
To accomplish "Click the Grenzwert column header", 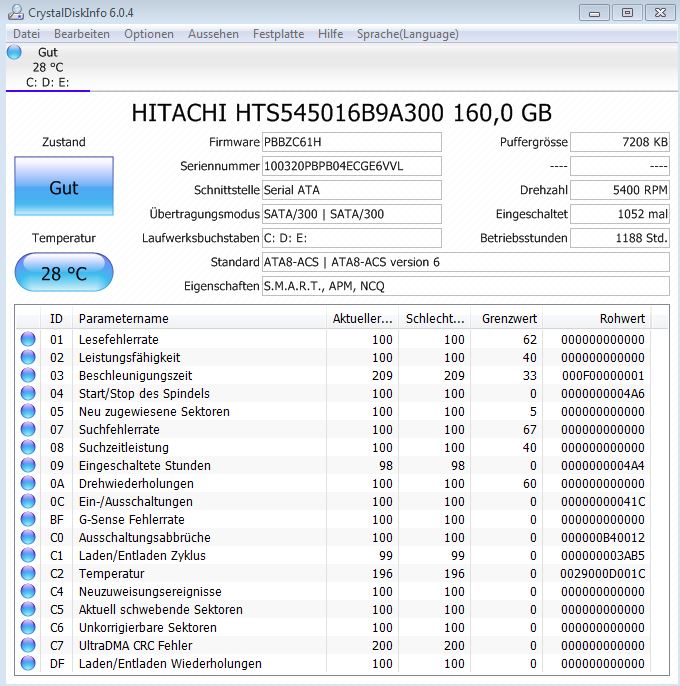I will point(507,318).
